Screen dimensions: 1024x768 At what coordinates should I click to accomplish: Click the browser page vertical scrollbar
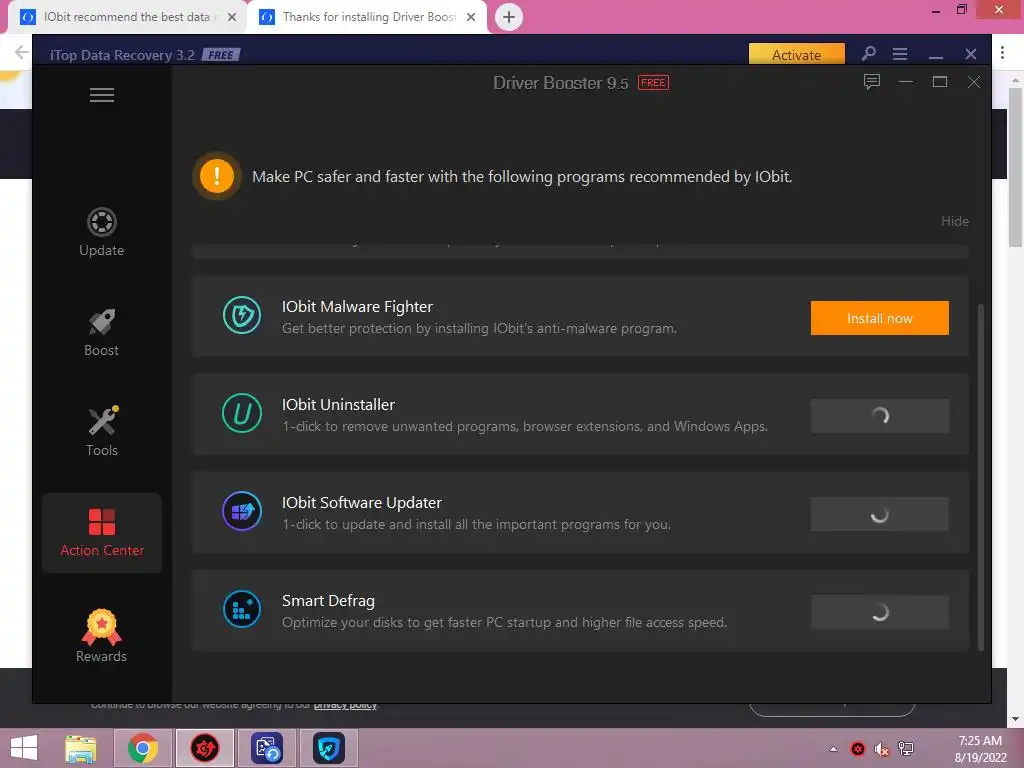(1016, 167)
